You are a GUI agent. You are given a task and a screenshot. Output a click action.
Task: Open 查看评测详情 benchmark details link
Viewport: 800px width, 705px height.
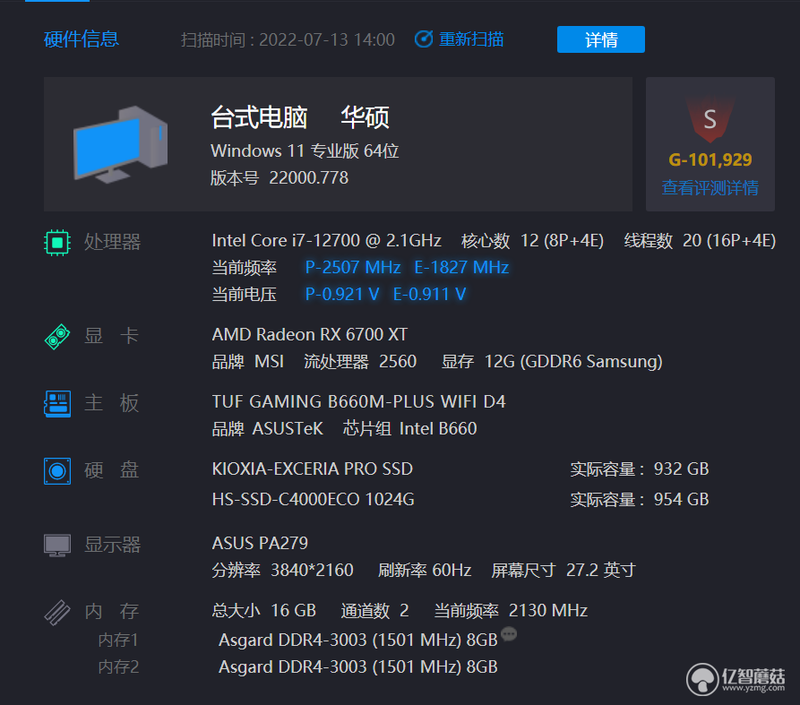[710, 188]
